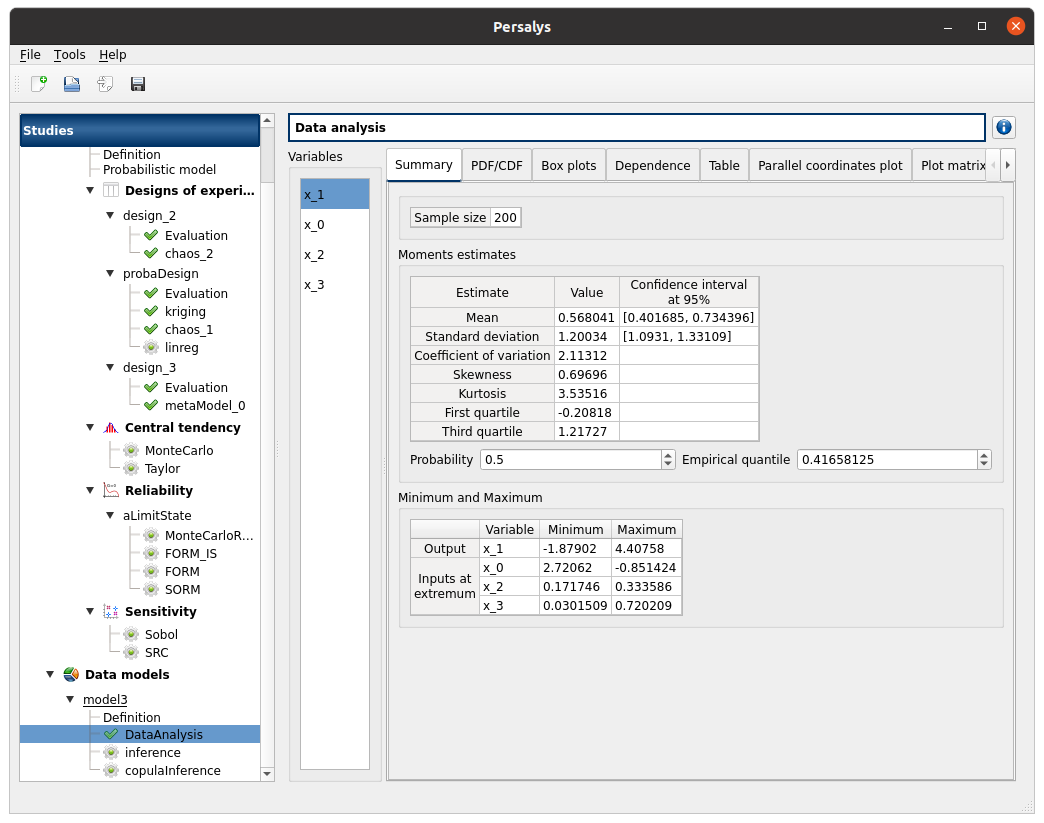Collapse the Reliability tree node
Viewport: 1044px width, 823px height.
(x=89, y=491)
